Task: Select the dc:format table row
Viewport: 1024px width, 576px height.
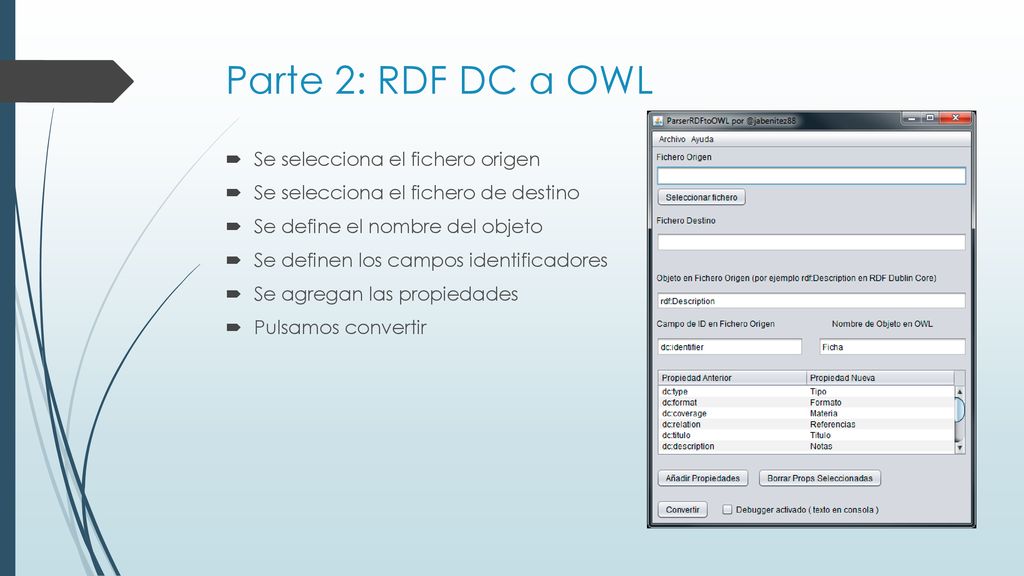Action: (806, 402)
